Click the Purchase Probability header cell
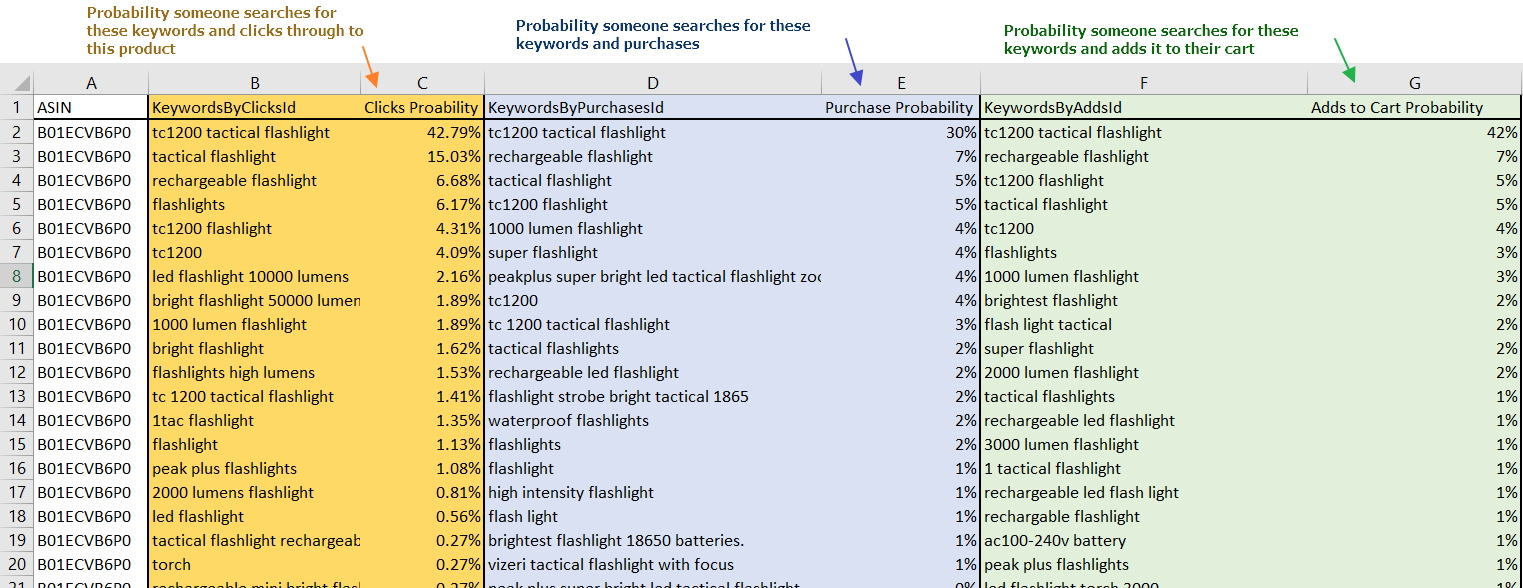 pos(901,108)
